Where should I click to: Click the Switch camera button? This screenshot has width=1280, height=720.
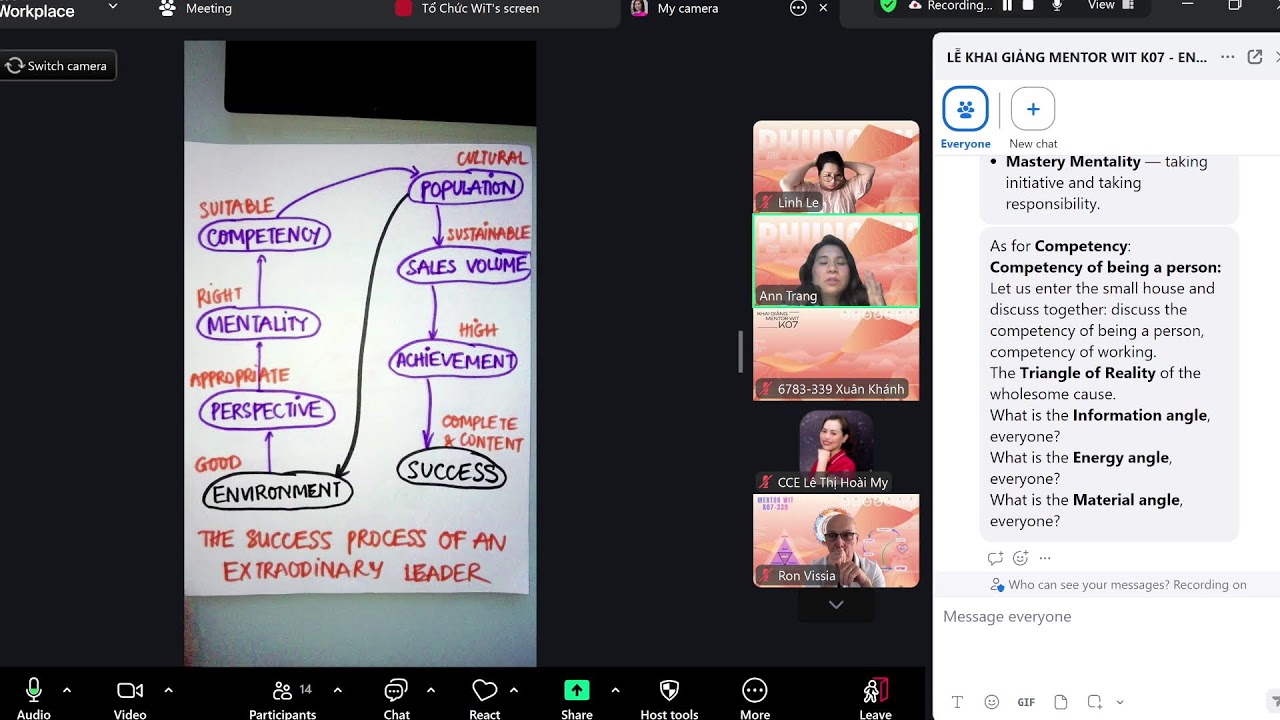point(58,66)
